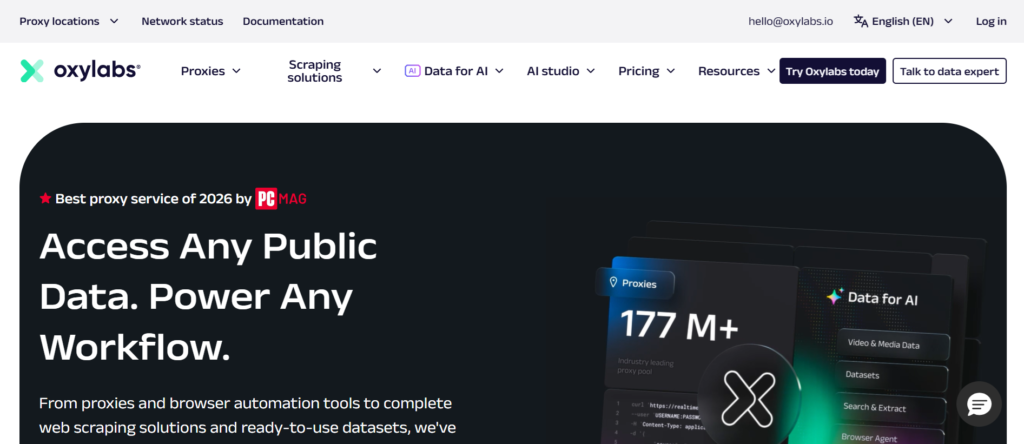
Task: Expand the Scraping solutions menu
Action: pos(334,71)
